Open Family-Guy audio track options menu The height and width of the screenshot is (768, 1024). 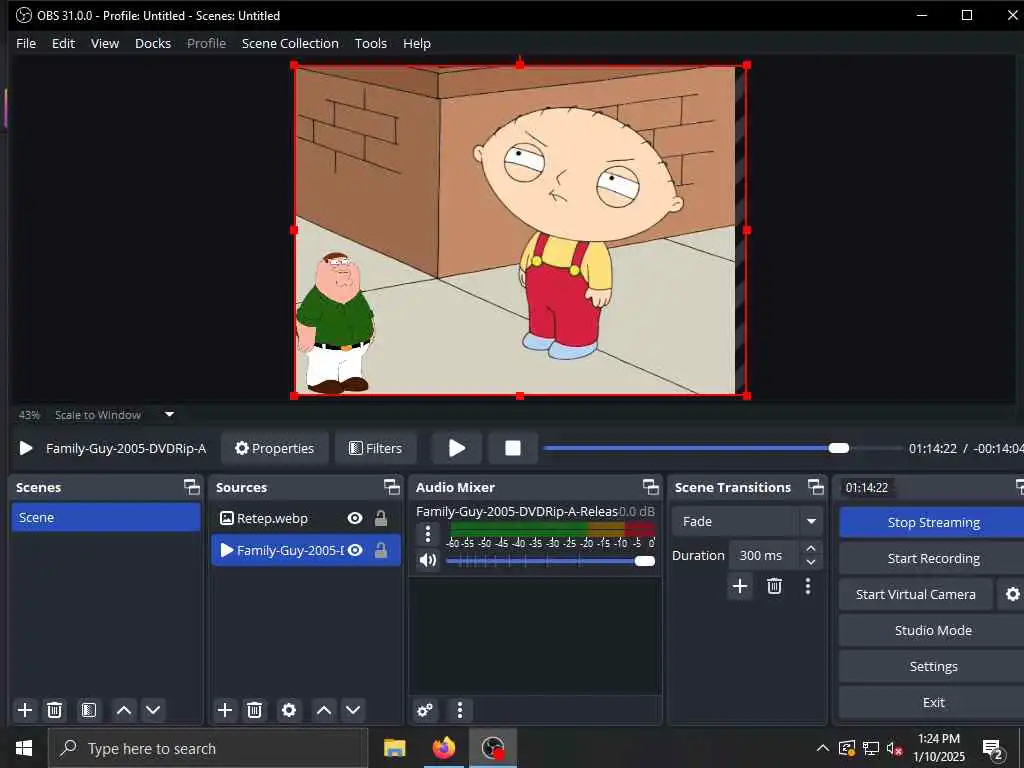(x=428, y=534)
